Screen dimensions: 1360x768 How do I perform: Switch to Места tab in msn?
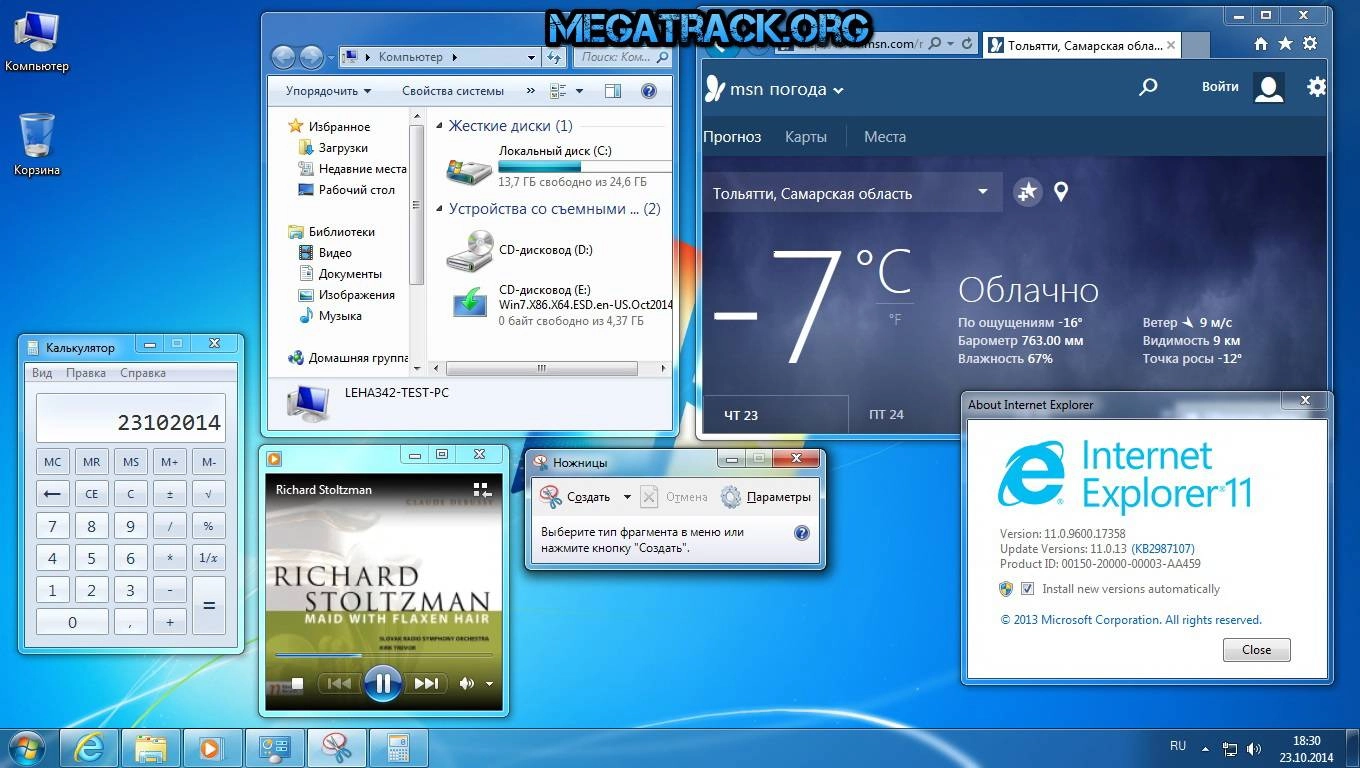coord(885,137)
